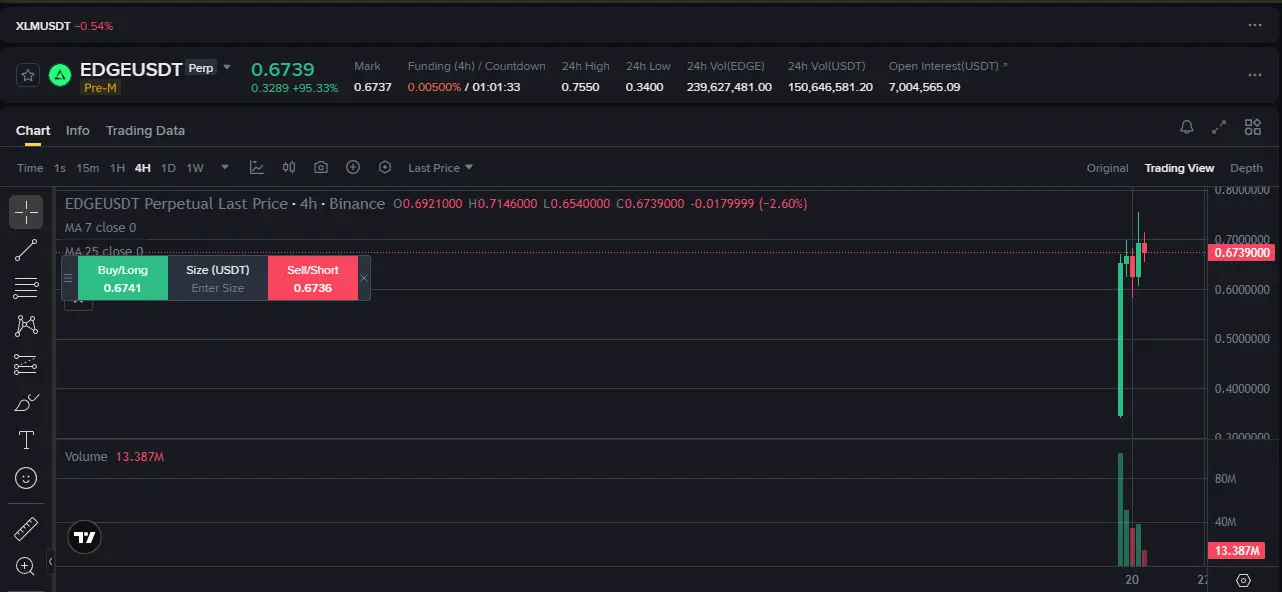Click the Open Interest(USDT) label
Viewport: 1282px width, 592px height.
944,66
